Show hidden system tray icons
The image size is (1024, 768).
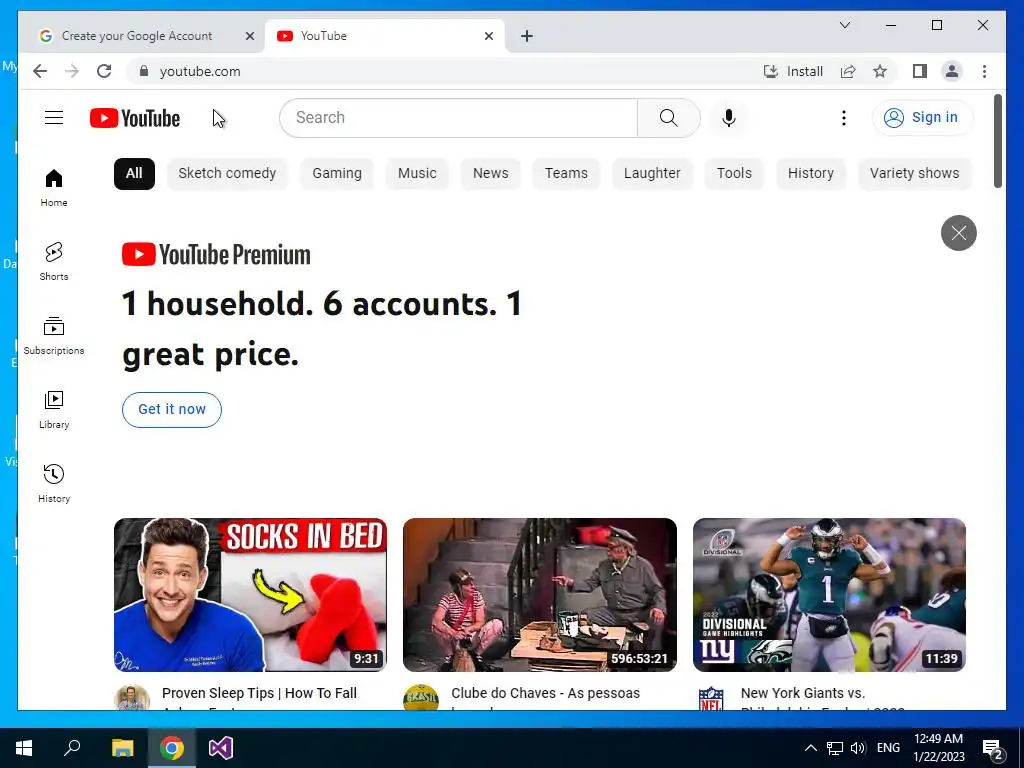tap(810, 748)
